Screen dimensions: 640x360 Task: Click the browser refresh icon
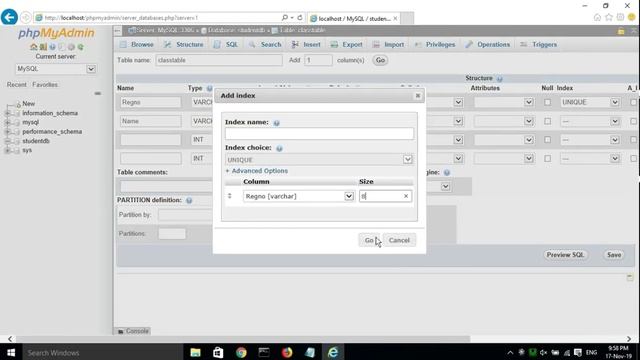(x=300, y=18)
